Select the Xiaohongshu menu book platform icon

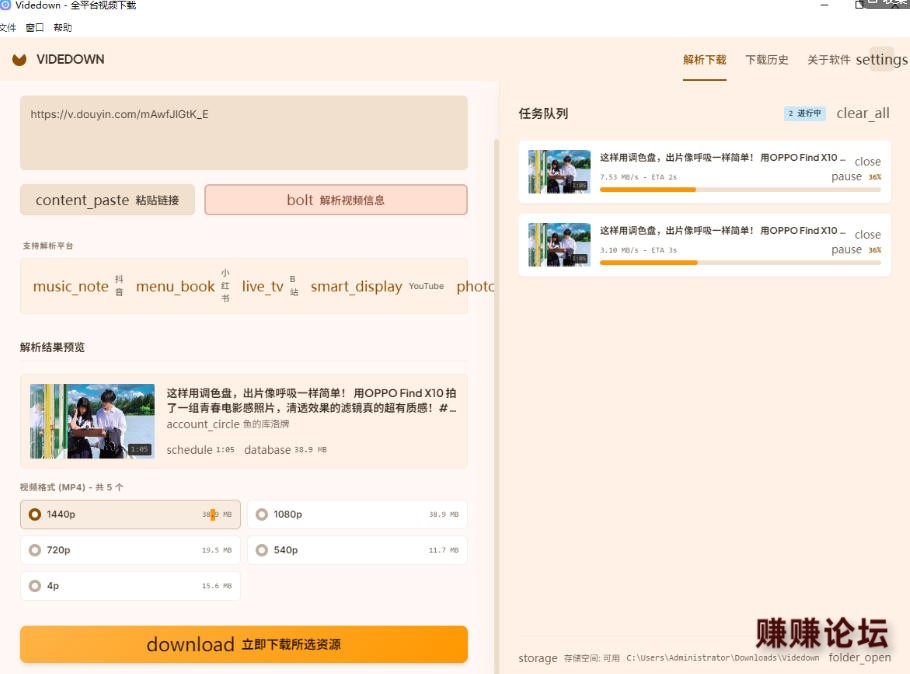[x=175, y=286]
